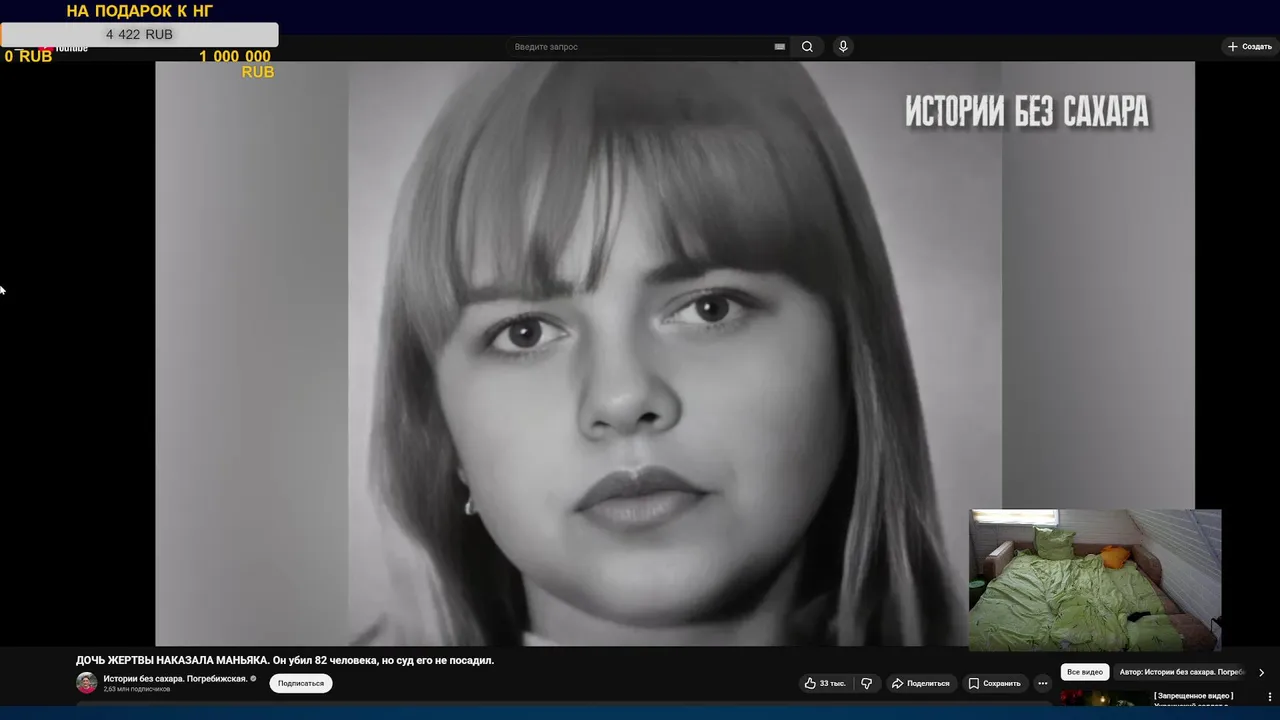
Task: Open channel name Истории без сахара. Погребижская
Action: click(x=175, y=678)
